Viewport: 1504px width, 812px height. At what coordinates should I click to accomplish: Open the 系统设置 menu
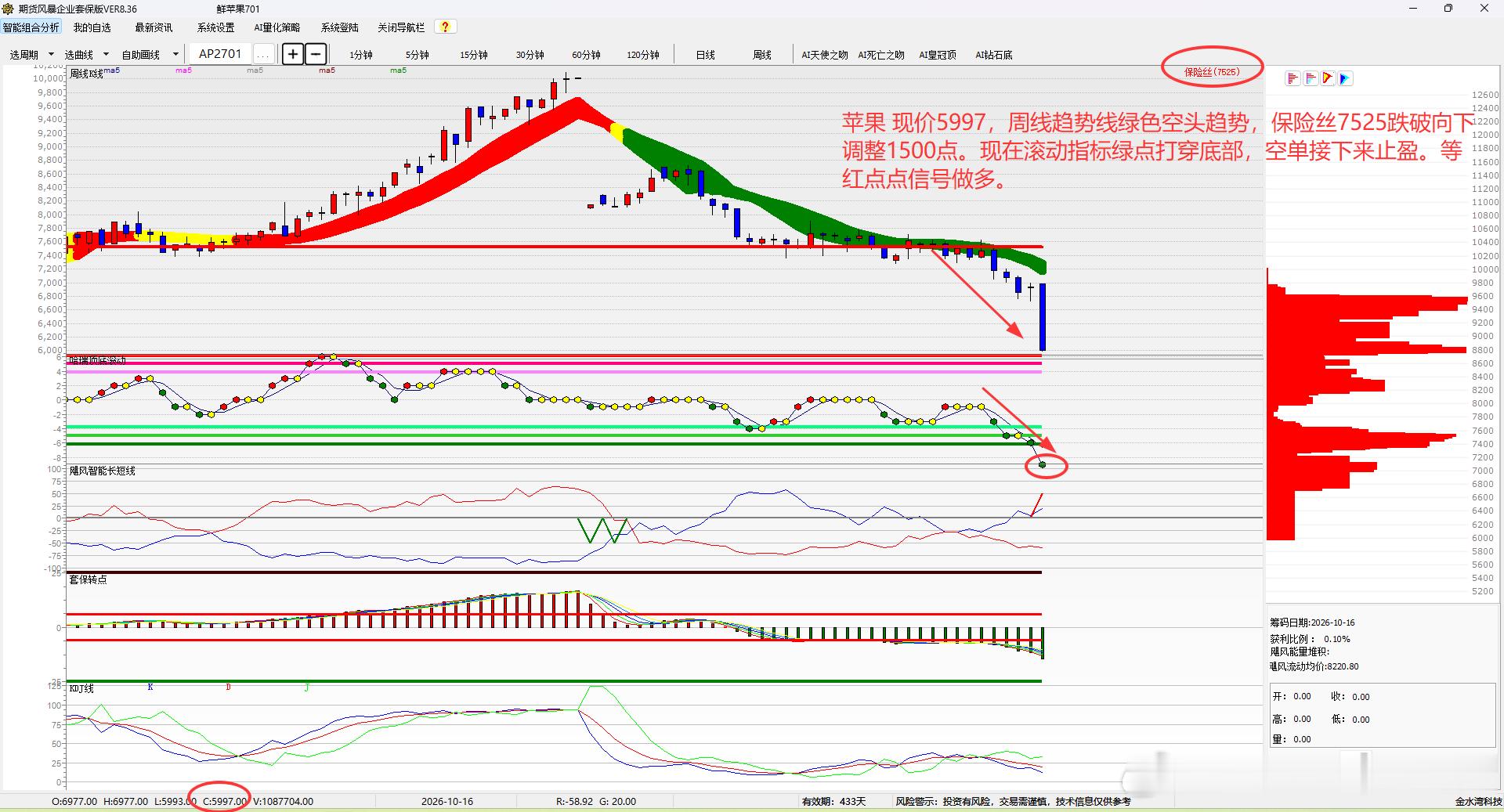[215, 27]
